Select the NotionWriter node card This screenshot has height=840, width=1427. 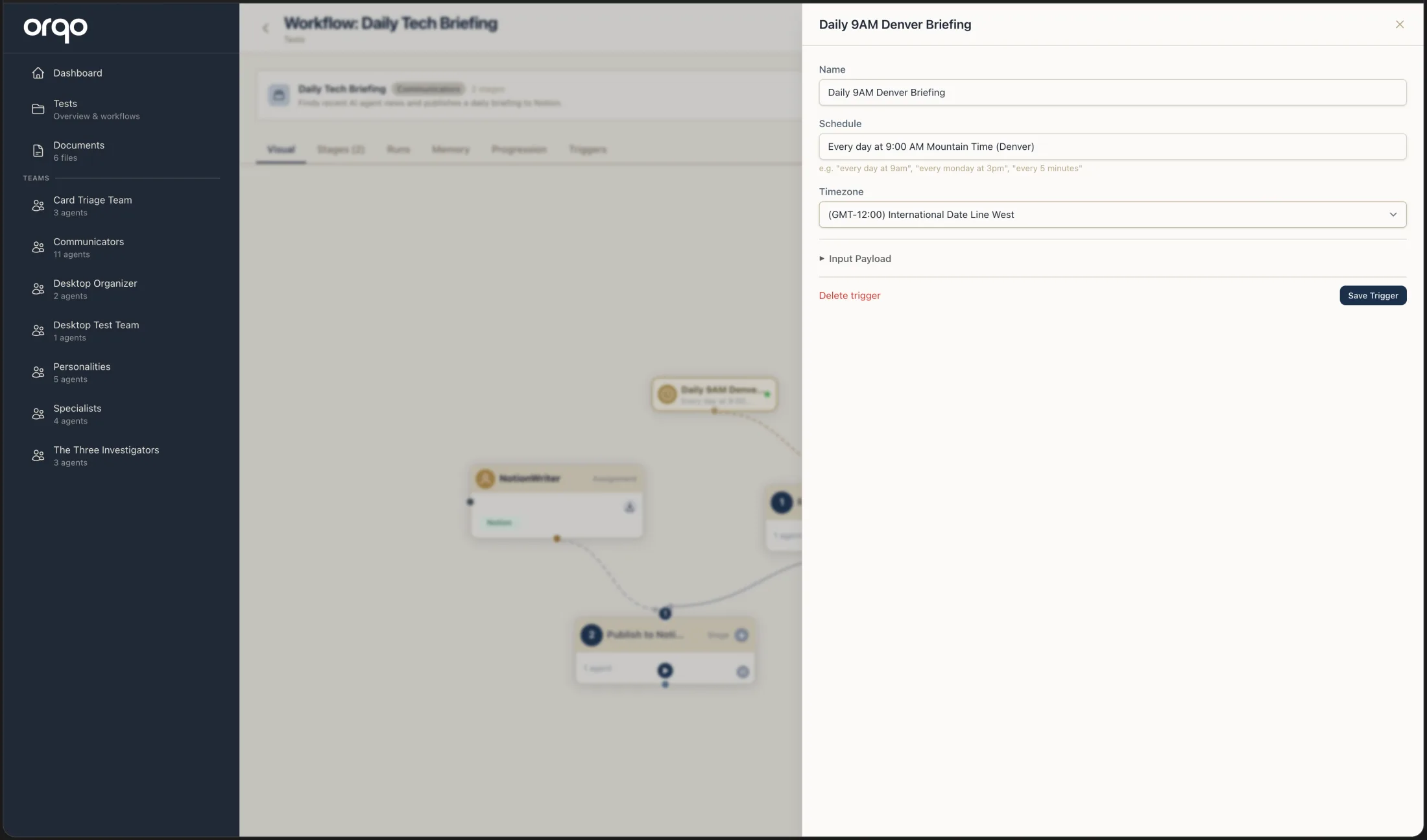click(x=557, y=501)
